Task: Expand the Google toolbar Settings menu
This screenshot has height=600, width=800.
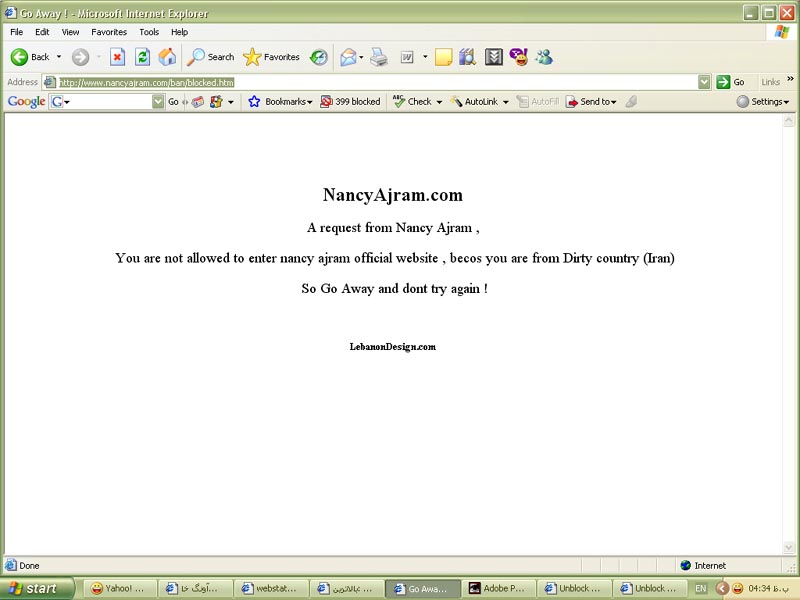Action: (763, 102)
